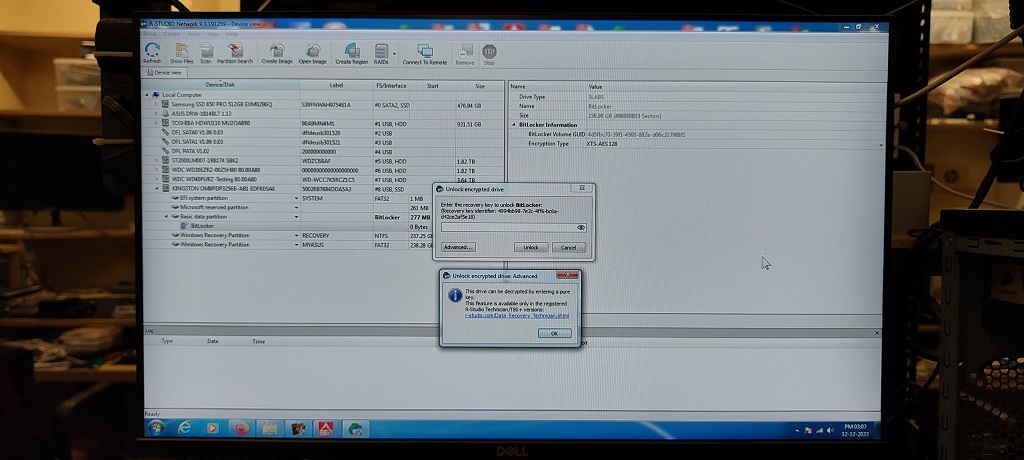Click the Open Image toolbar icon

point(313,54)
